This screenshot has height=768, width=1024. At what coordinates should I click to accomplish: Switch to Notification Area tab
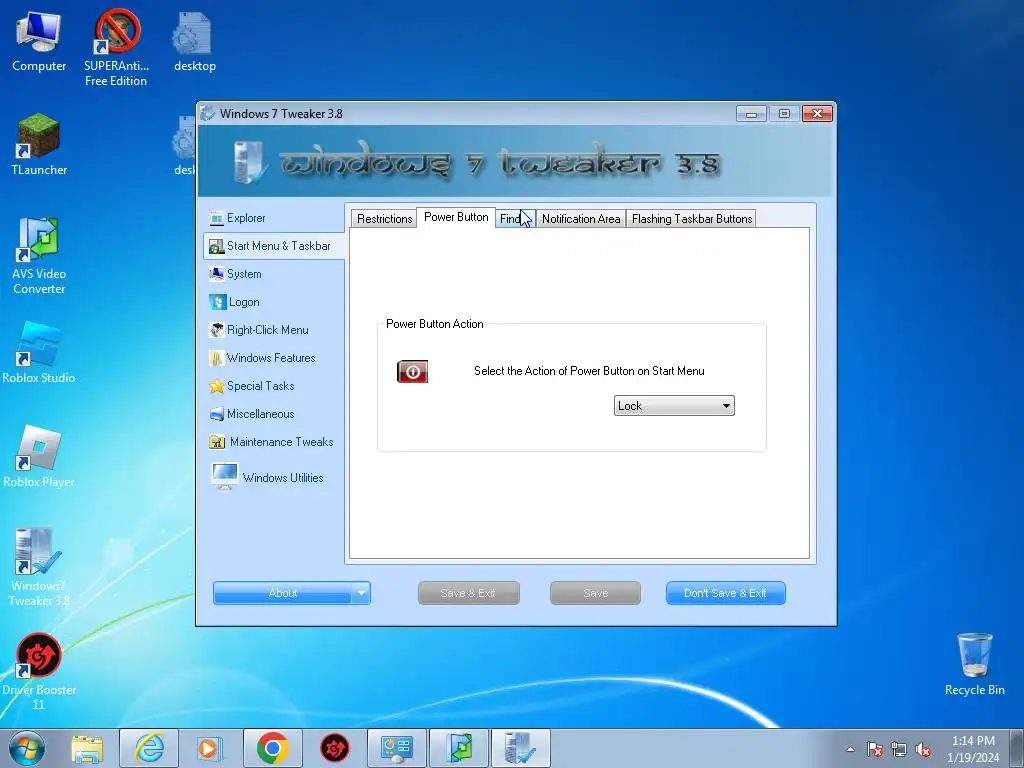581,219
